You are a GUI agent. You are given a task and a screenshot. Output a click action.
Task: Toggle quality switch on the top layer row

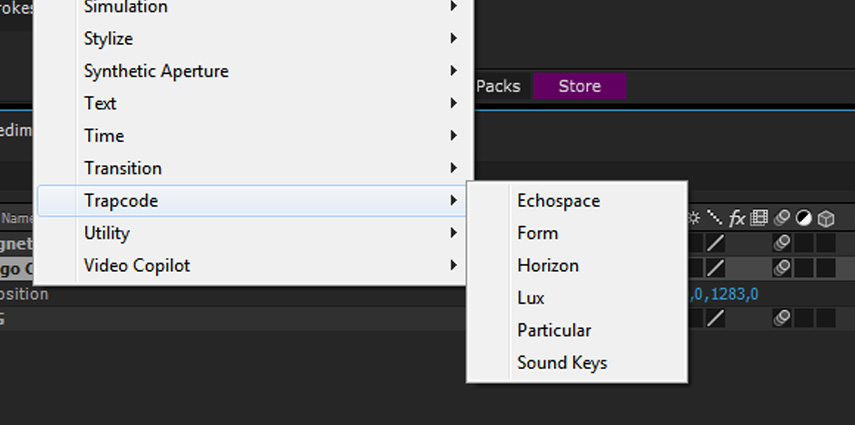click(715, 243)
